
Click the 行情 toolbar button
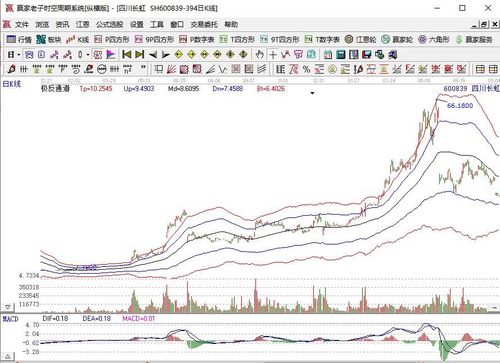[x=19, y=39]
